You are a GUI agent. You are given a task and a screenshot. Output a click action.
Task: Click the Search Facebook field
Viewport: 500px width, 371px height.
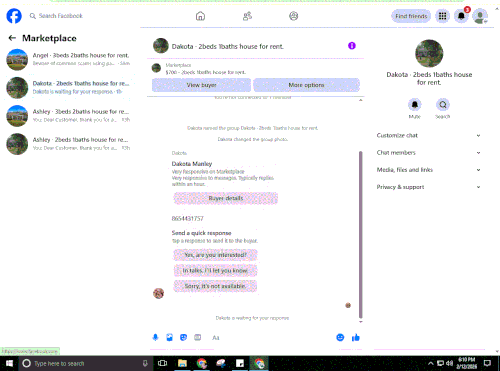[57, 16]
